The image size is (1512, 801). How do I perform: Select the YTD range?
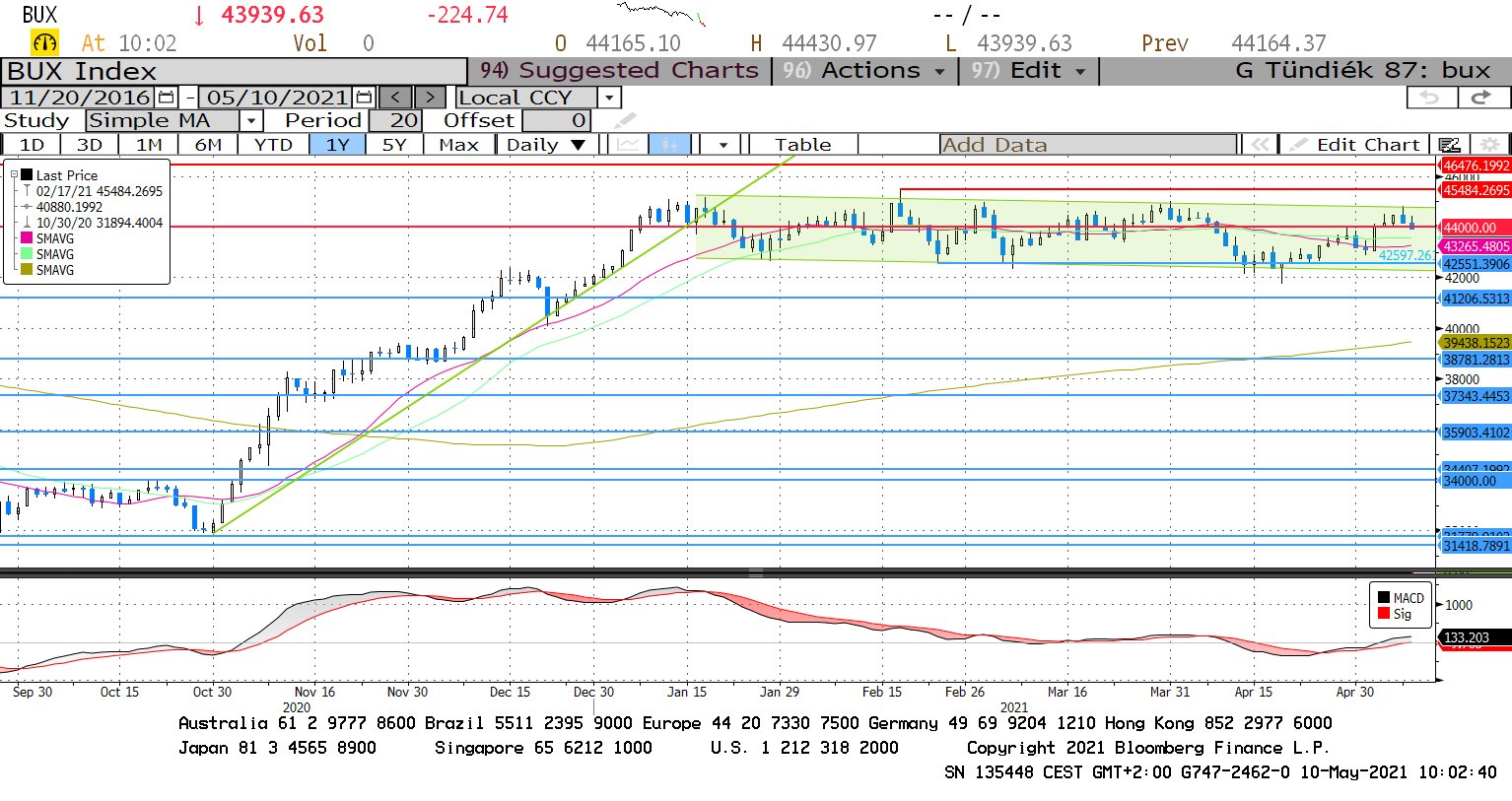273,144
